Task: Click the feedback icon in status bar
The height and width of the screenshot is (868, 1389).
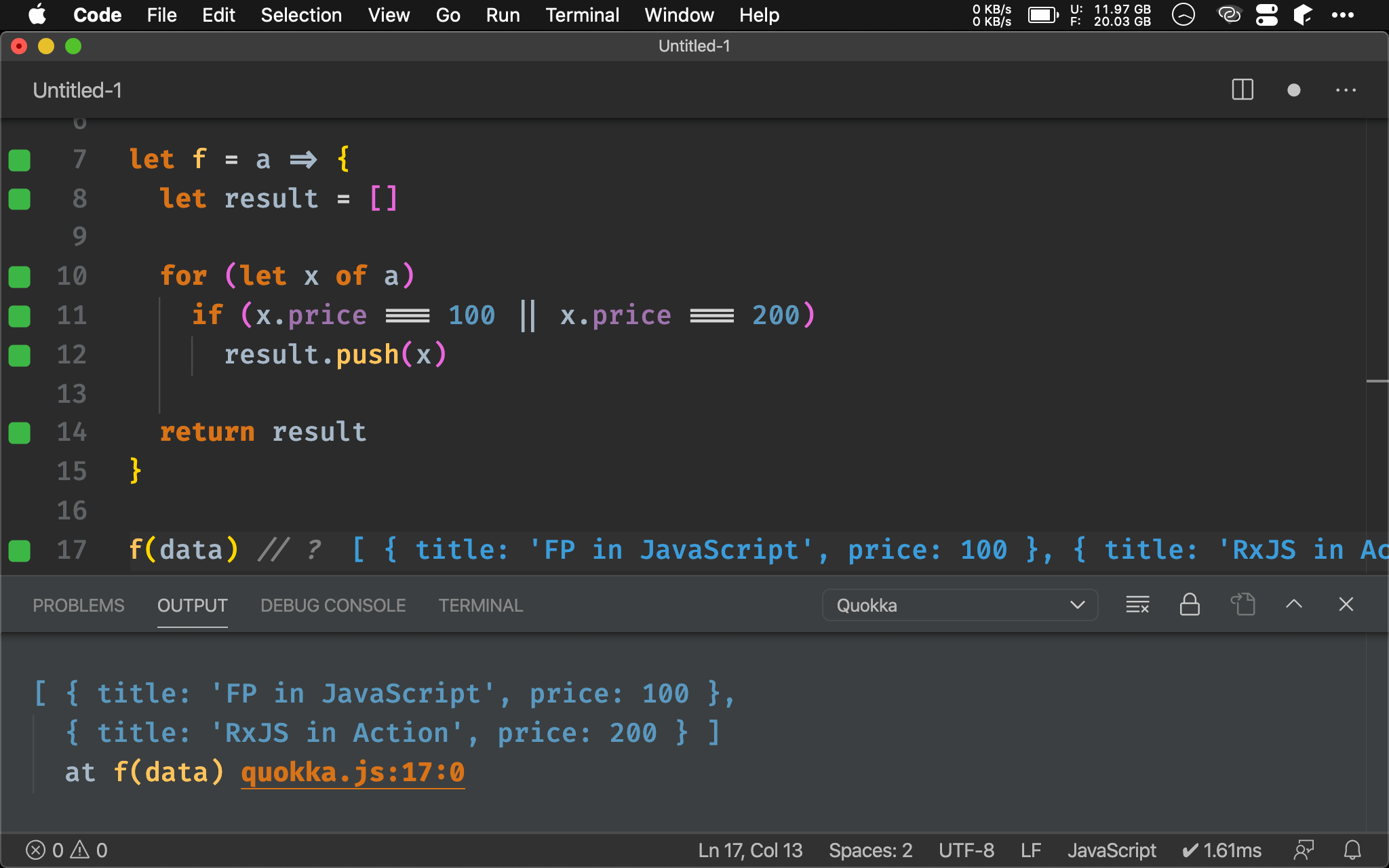Action: [x=1304, y=850]
